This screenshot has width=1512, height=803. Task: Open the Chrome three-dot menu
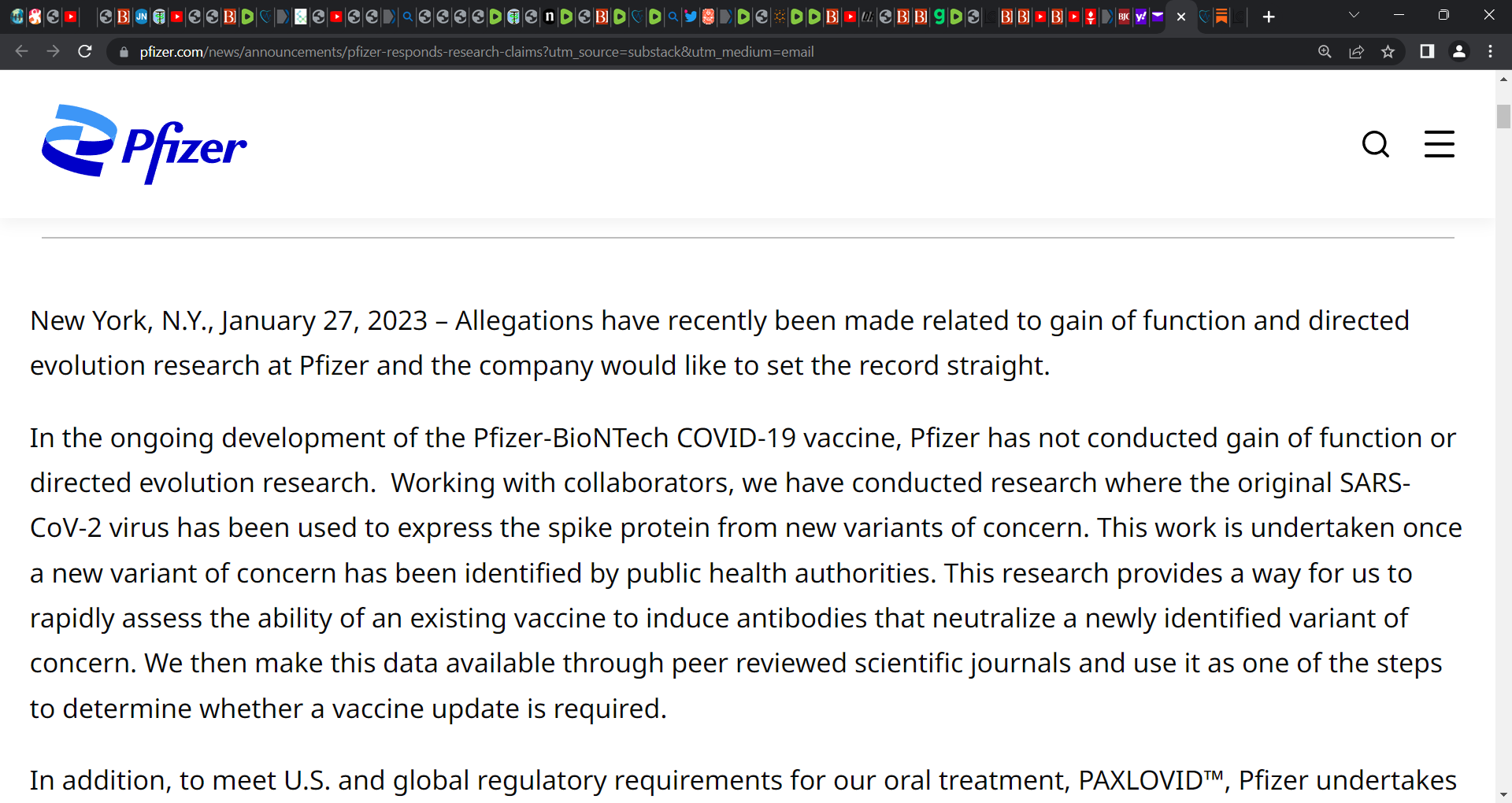point(1490,52)
